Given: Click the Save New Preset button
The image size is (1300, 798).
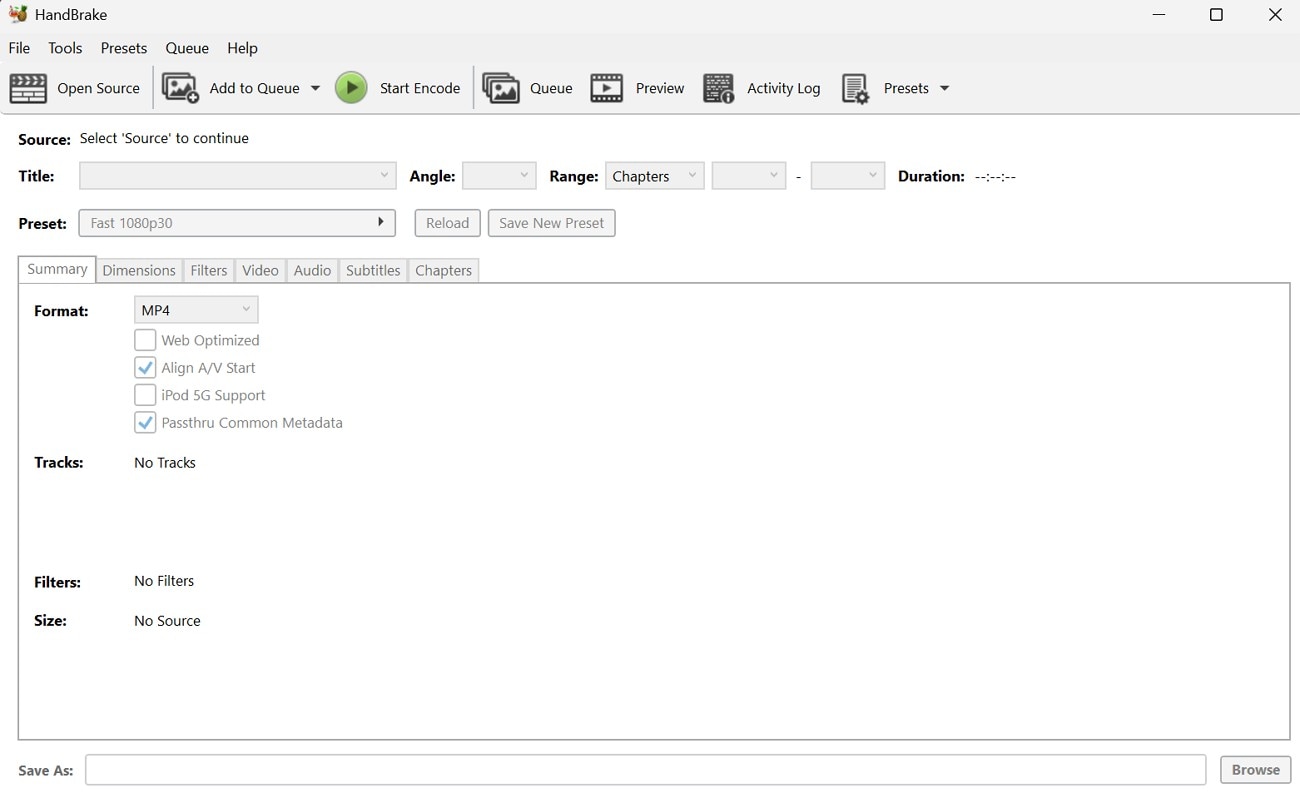Looking at the screenshot, I should [x=551, y=222].
